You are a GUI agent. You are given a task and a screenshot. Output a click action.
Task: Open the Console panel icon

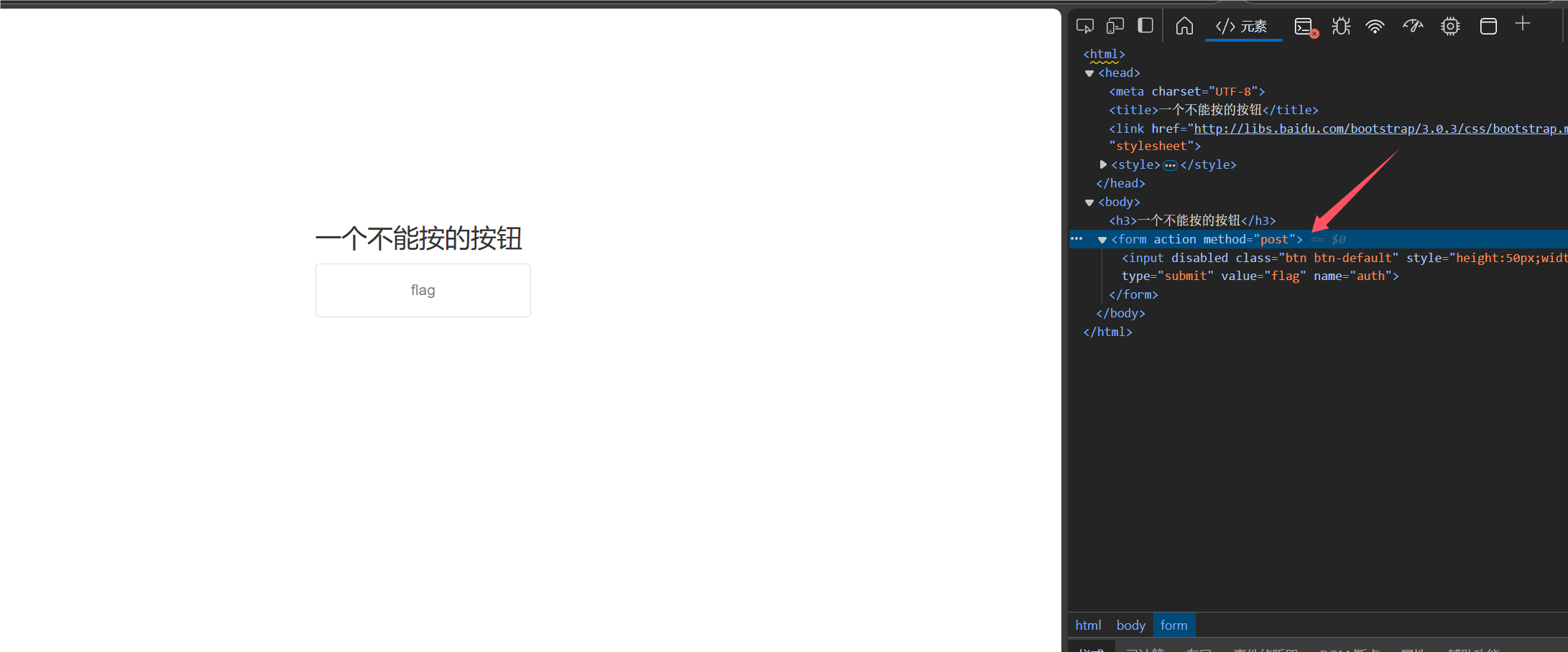1305,27
